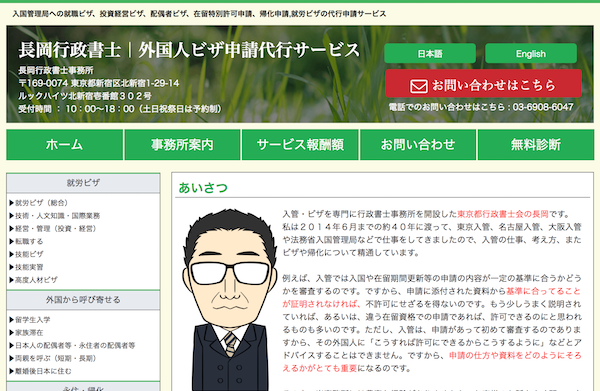Open 技術・人文知識・国際業務 link

(55, 216)
